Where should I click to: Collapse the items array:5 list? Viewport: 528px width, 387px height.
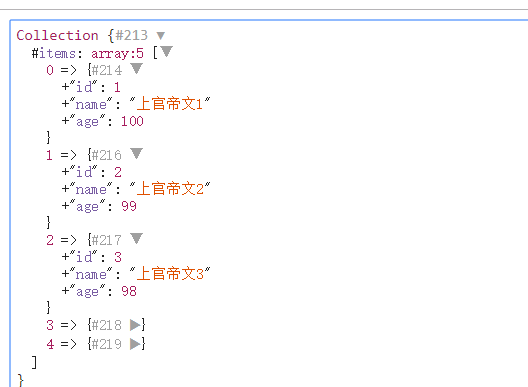(167, 52)
